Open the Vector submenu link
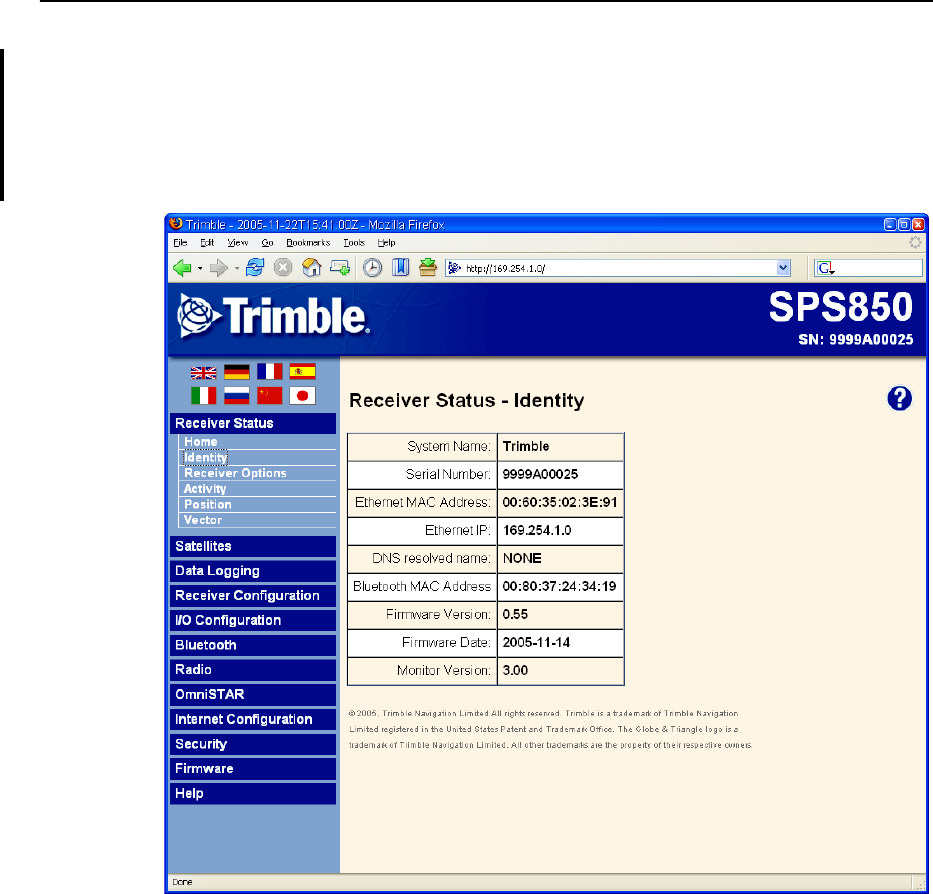The width and height of the screenshot is (933, 894). tap(203, 520)
